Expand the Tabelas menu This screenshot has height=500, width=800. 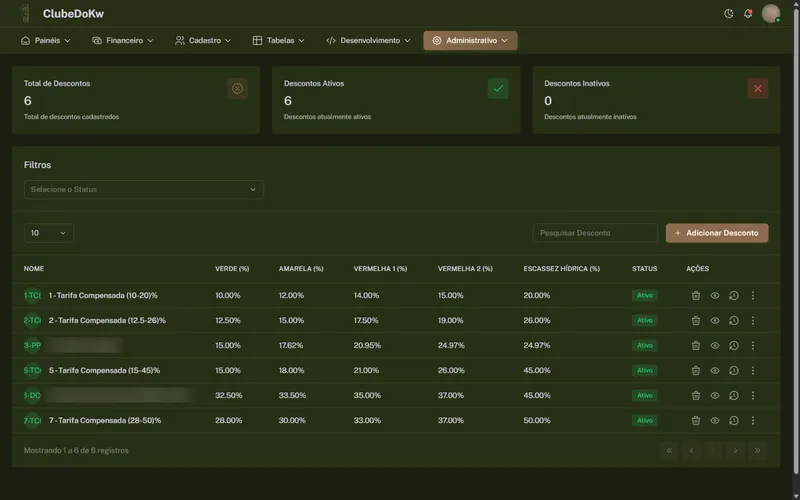click(x=279, y=40)
